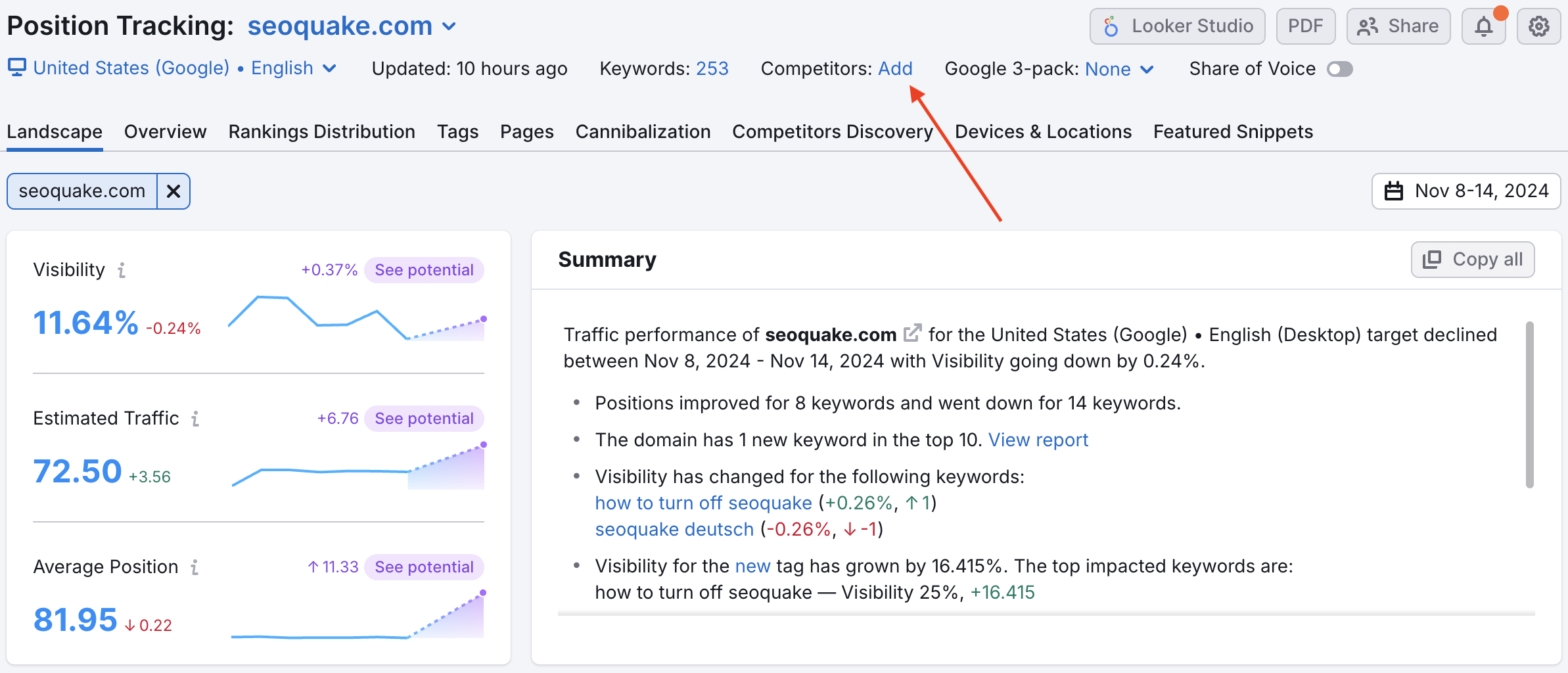1568x673 pixels.
Task: Click Looker Studio logo icon
Action: point(1111,26)
